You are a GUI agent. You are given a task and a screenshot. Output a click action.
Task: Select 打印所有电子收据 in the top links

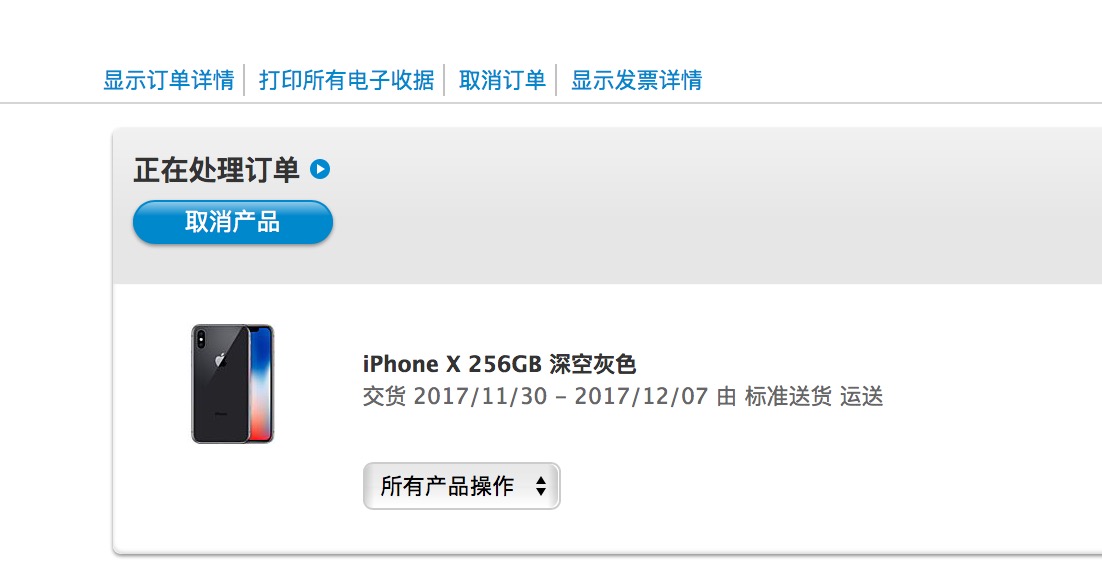click(346, 80)
